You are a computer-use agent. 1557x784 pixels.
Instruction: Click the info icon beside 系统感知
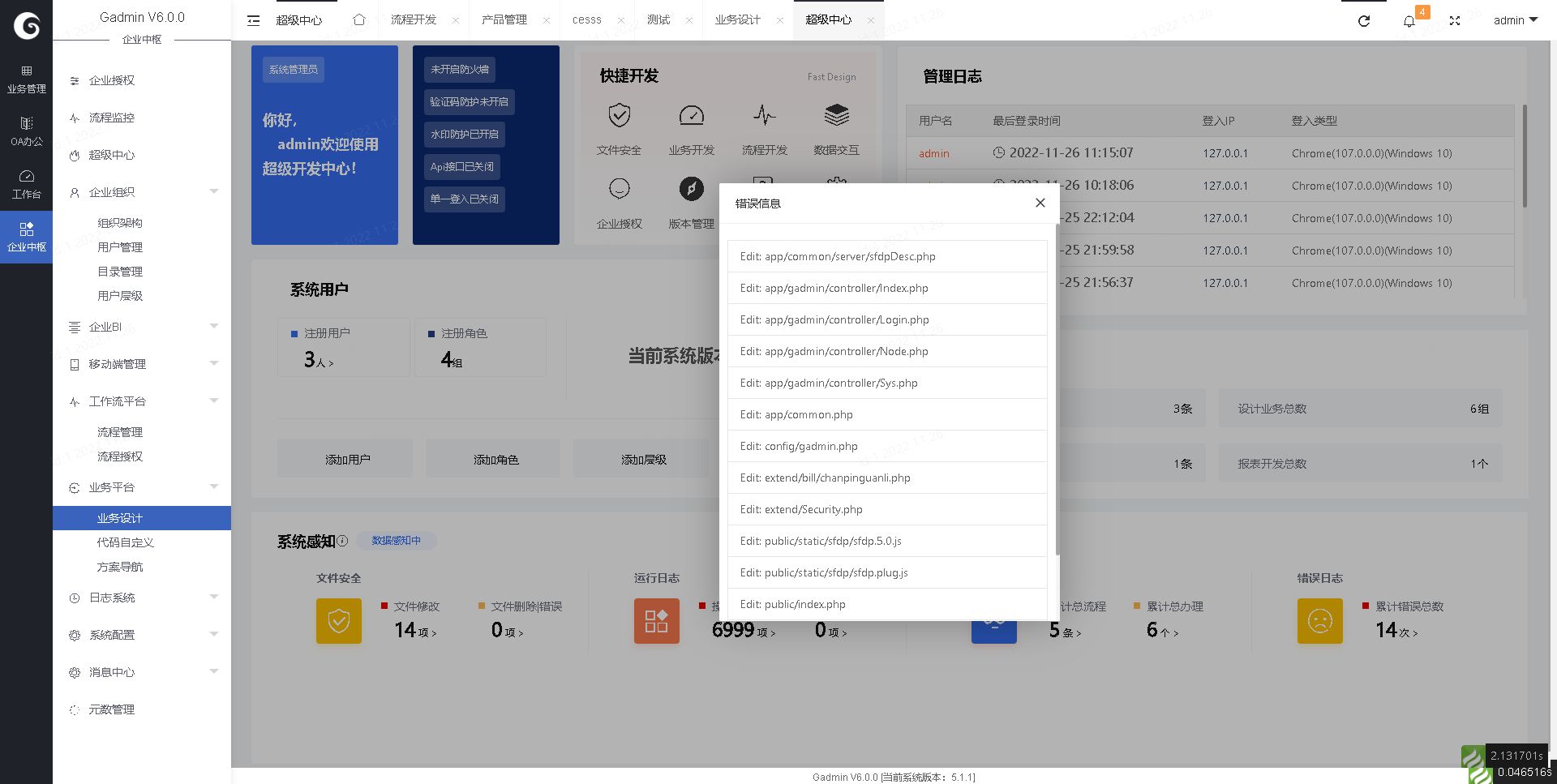pyautogui.click(x=342, y=541)
